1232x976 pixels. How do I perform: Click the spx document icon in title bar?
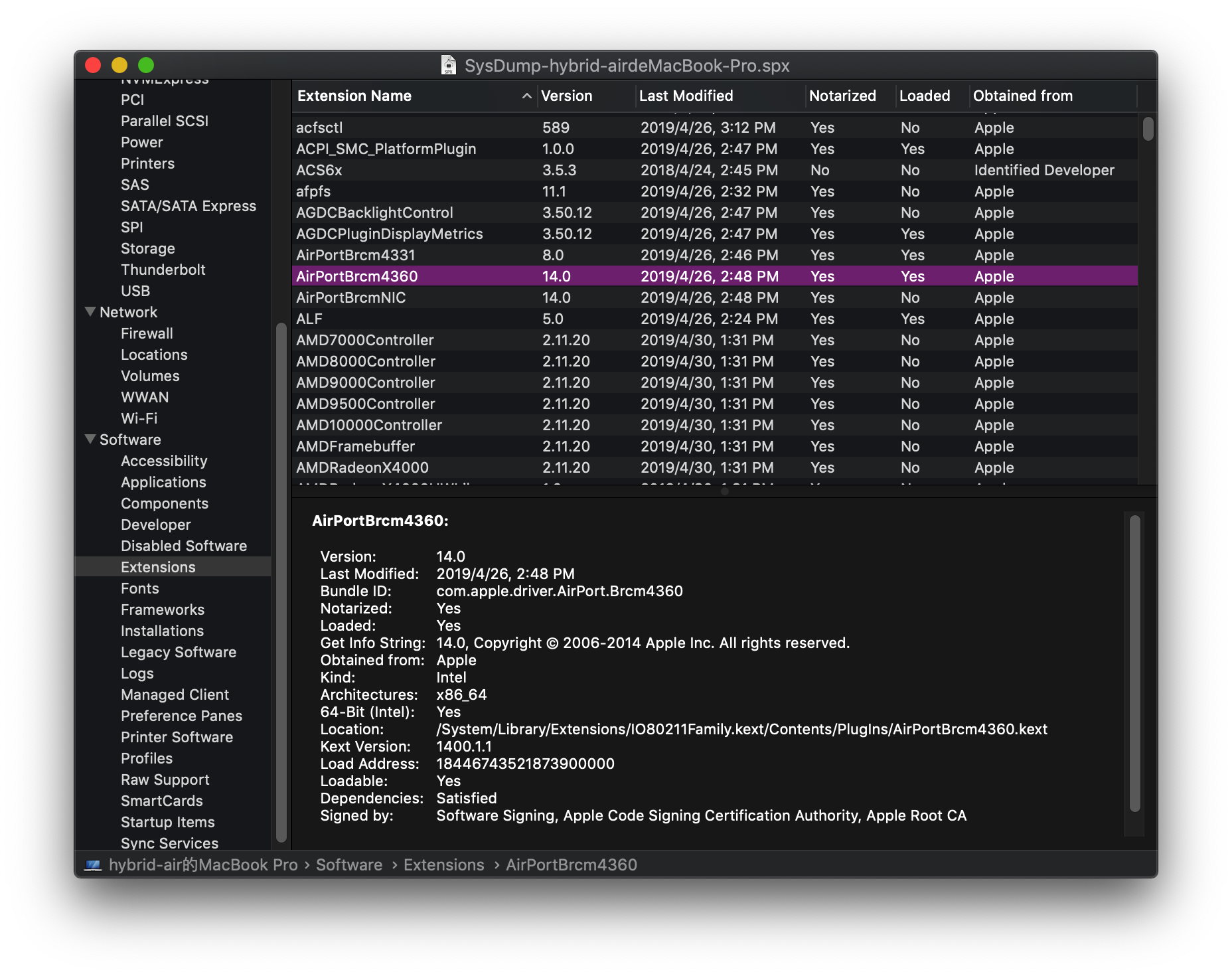[449, 65]
